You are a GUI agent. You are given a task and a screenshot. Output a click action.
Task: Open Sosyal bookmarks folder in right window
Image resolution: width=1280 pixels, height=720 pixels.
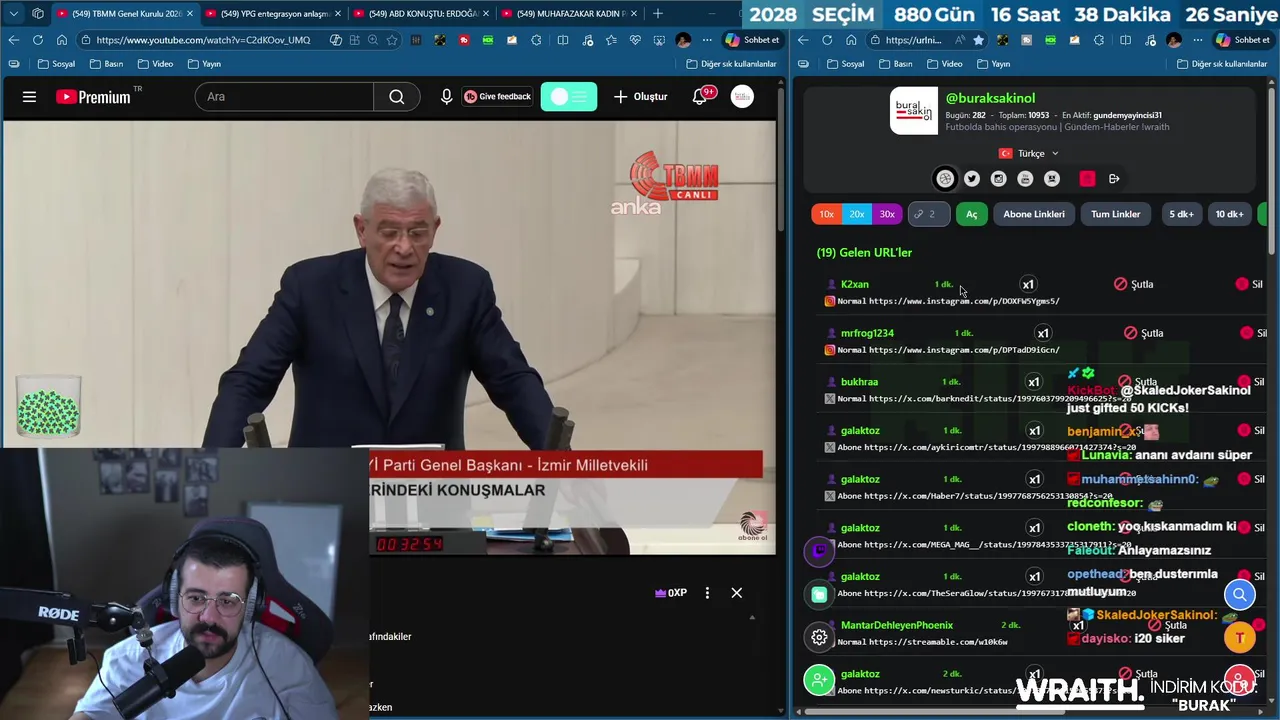846,64
